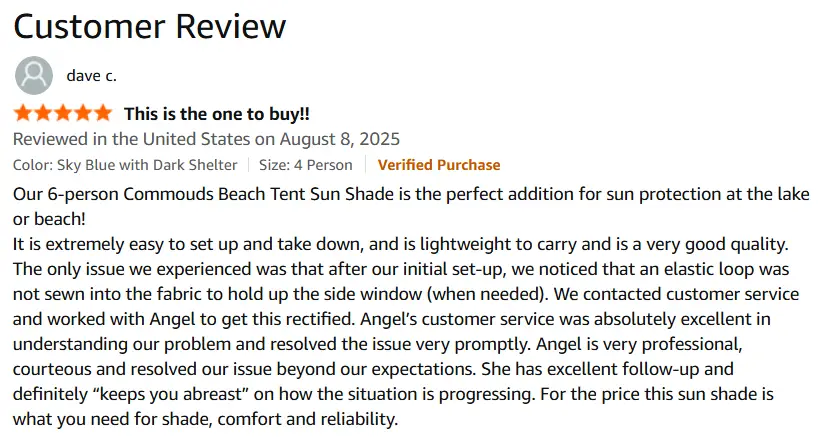Click "United States" in the reviewed line

tap(196, 140)
